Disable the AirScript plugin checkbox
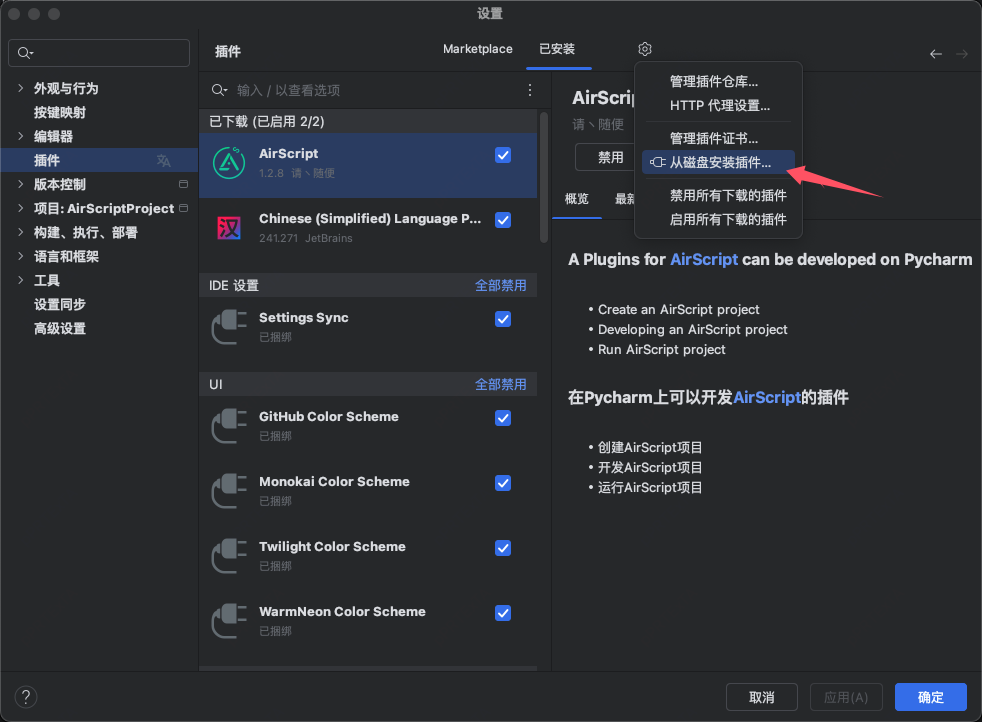Screen dimensions: 982x722 503,155
